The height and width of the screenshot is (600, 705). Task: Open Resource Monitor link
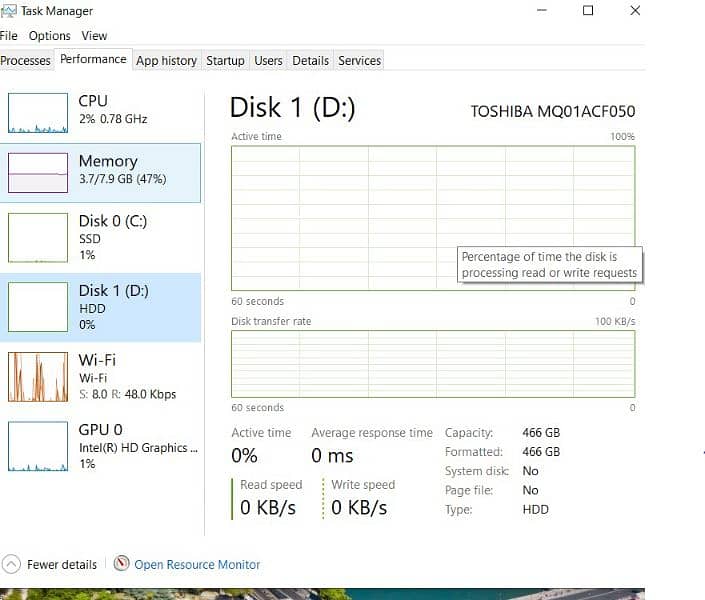click(197, 564)
